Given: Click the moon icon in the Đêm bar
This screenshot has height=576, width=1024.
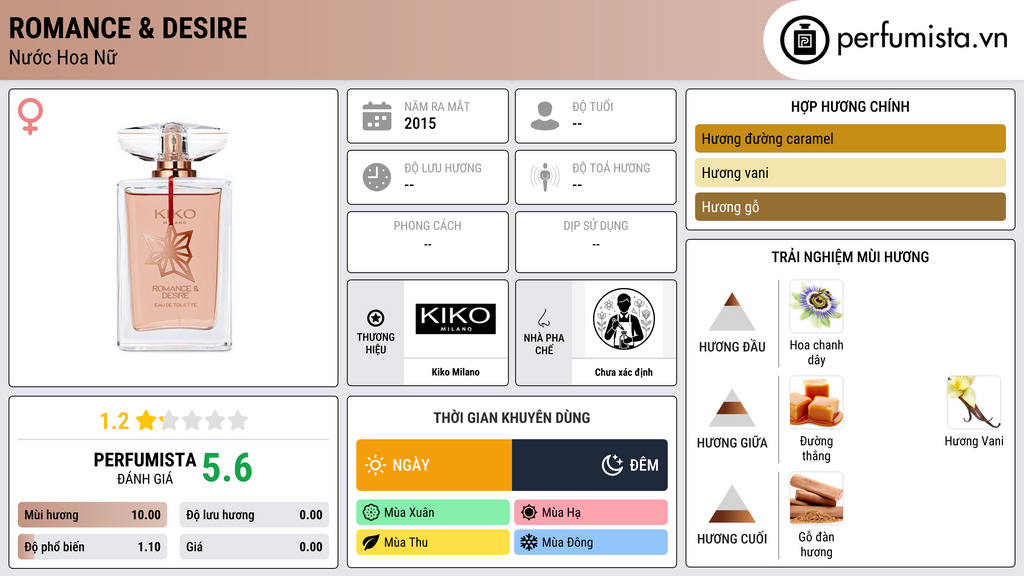Looking at the screenshot, I should [x=612, y=465].
